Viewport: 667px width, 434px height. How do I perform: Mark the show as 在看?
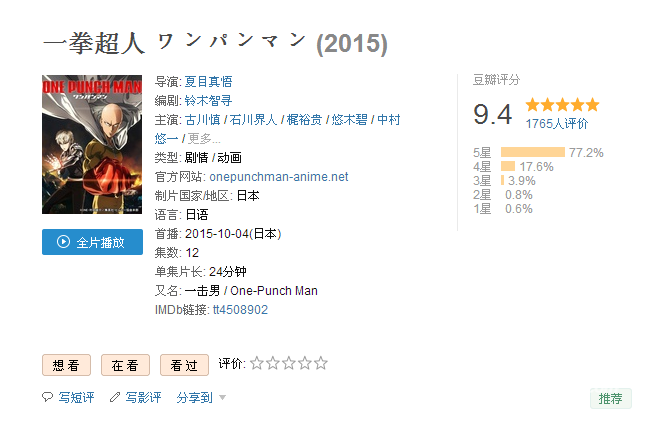[125, 365]
